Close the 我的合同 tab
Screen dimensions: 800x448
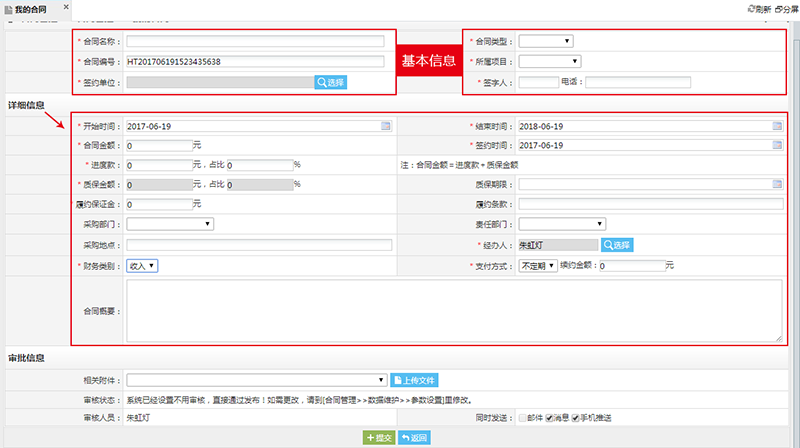pyautogui.click(x=67, y=7)
